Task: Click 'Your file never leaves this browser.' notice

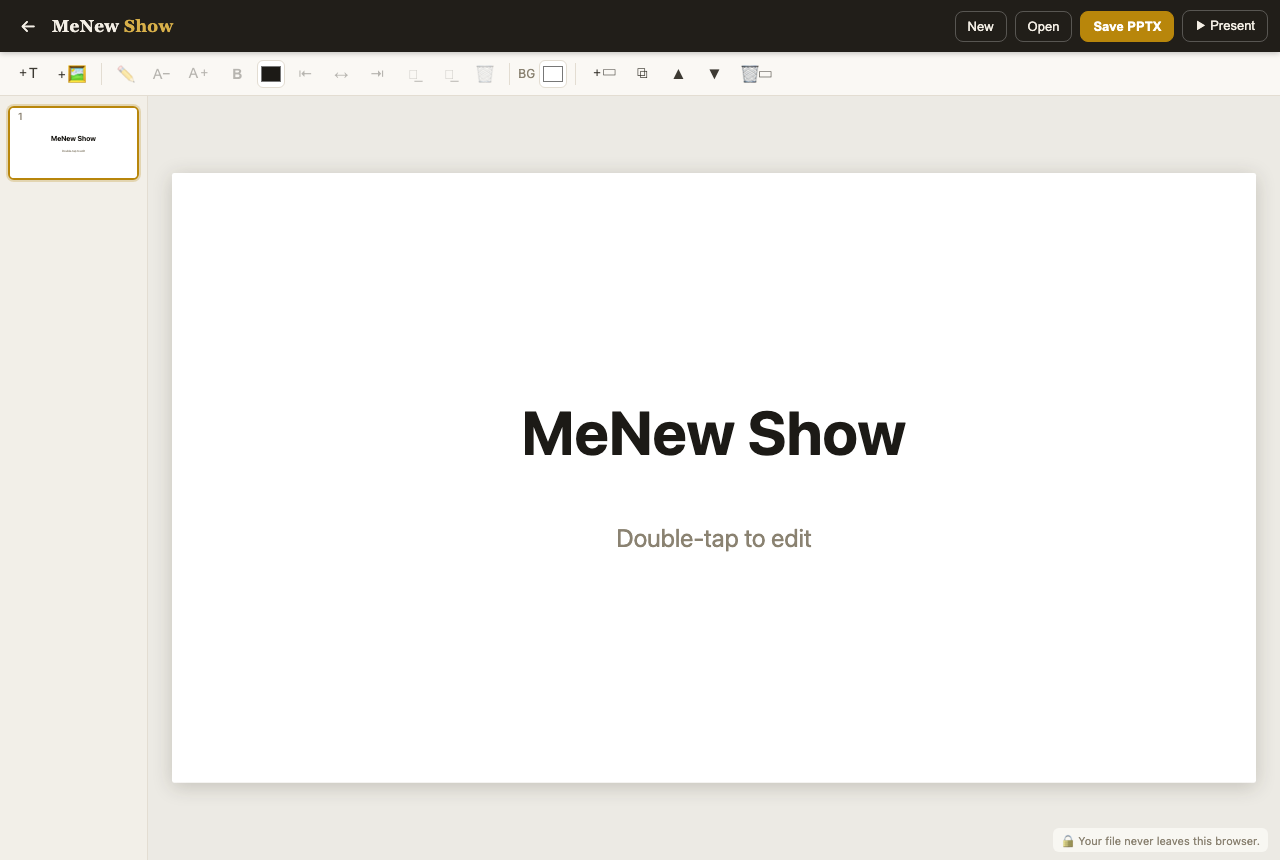Action: click(1160, 841)
